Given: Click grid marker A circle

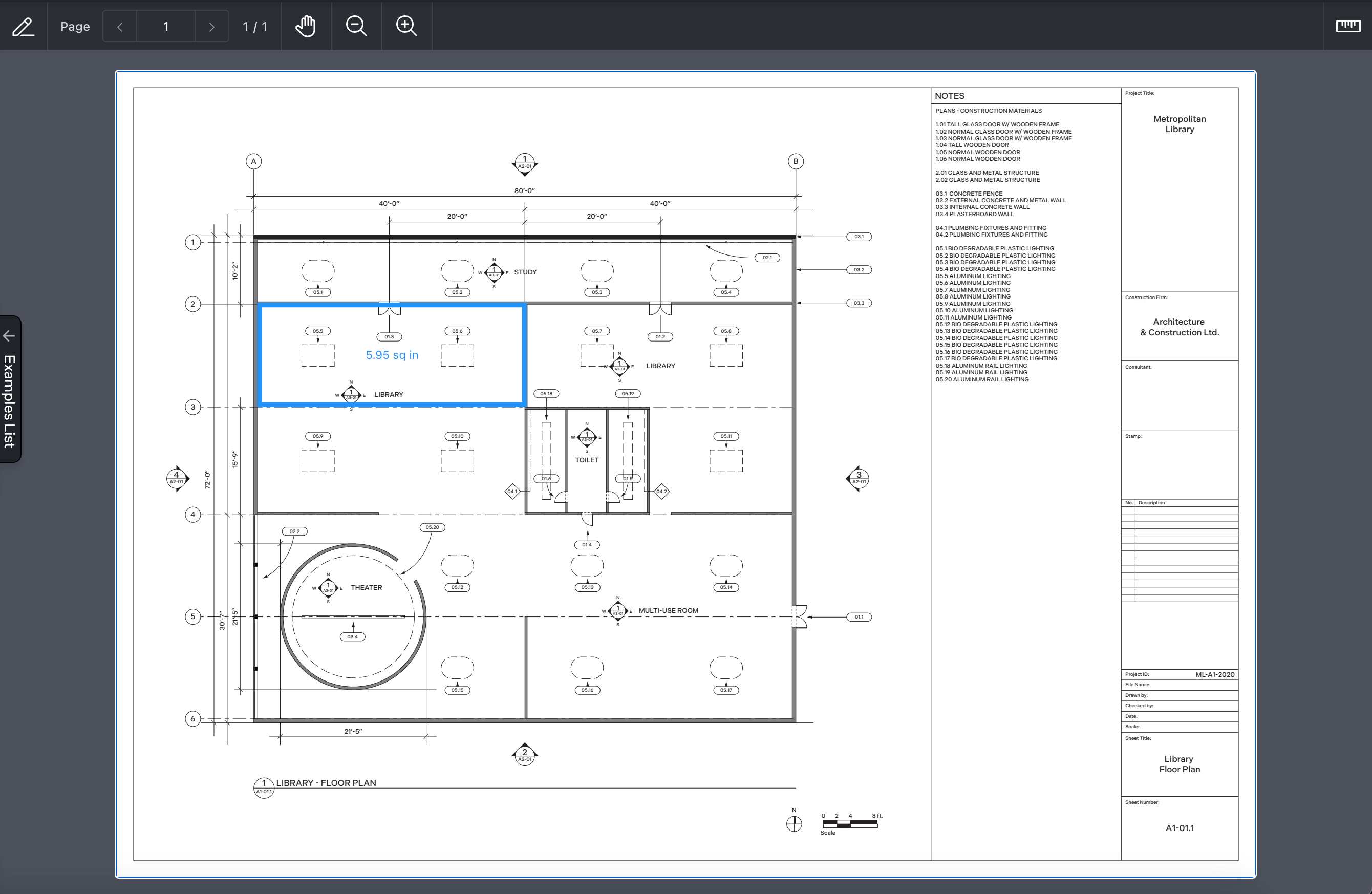Looking at the screenshot, I should tap(253, 161).
